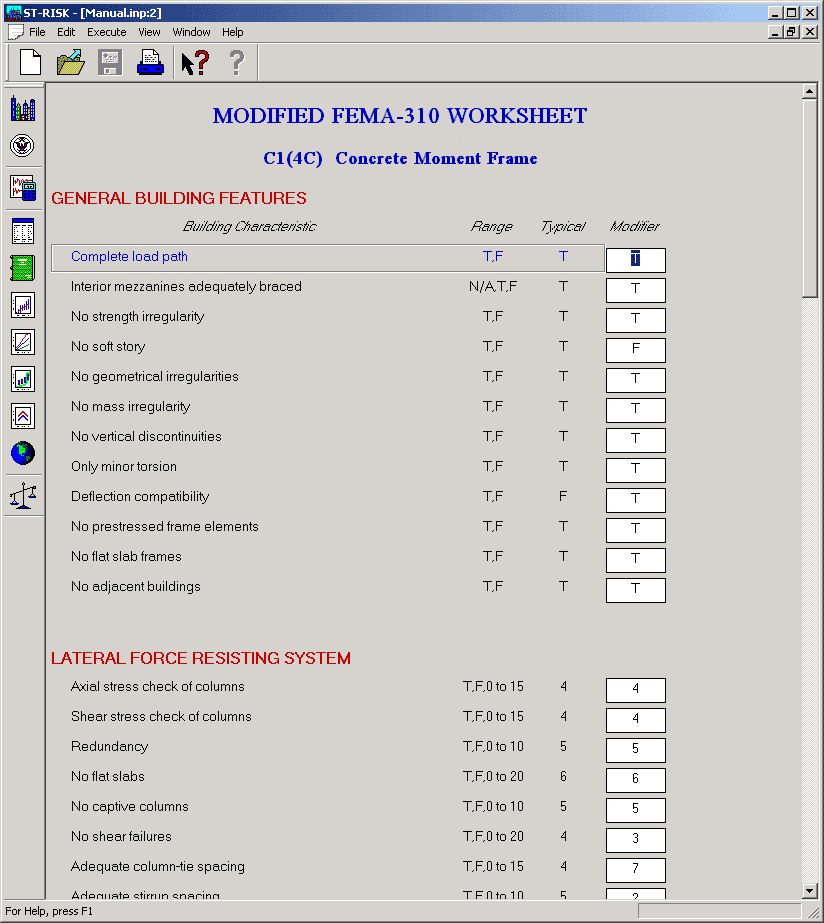Activate context help arrow-question icon
The image size is (824, 923).
[194, 63]
